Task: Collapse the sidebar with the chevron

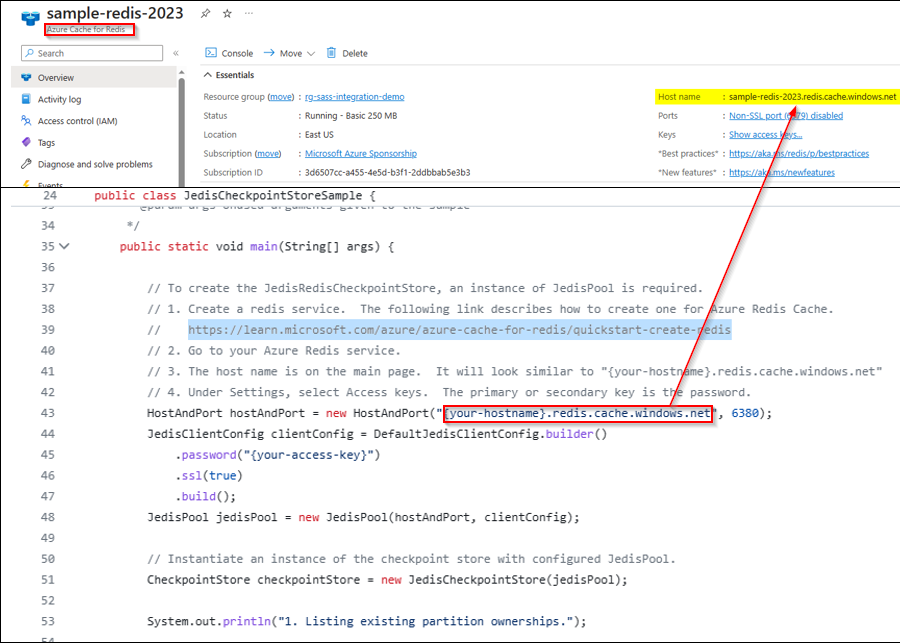Action: click(x=175, y=53)
